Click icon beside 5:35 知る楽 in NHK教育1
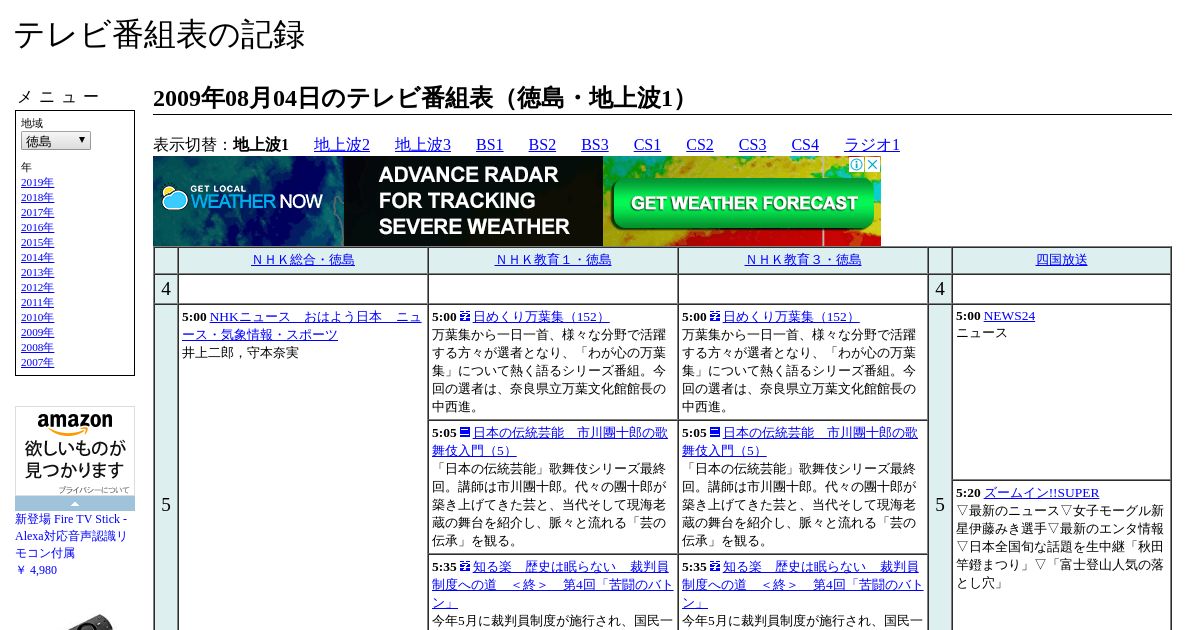The width and height of the screenshot is (1200, 630). (465, 566)
